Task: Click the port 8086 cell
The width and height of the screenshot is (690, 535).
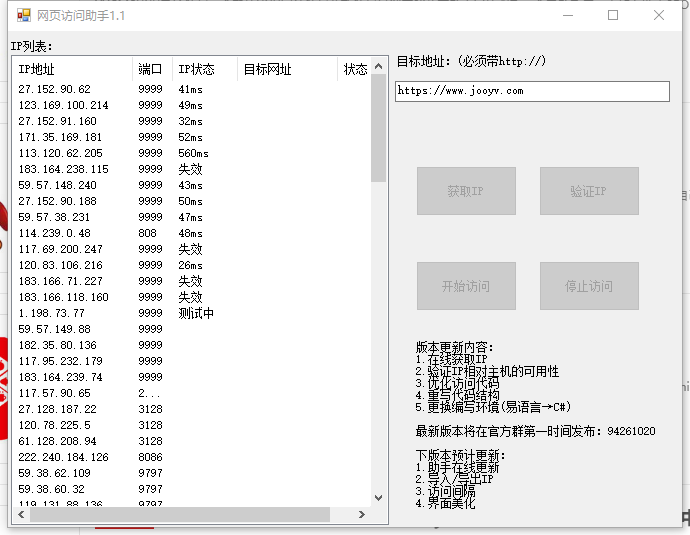Action: point(150,457)
